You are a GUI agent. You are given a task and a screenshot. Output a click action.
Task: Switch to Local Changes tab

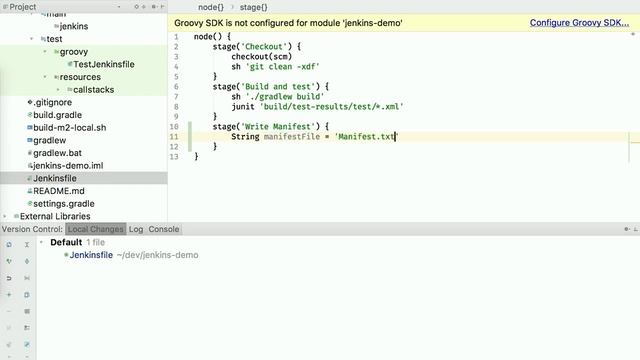click(96, 229)
